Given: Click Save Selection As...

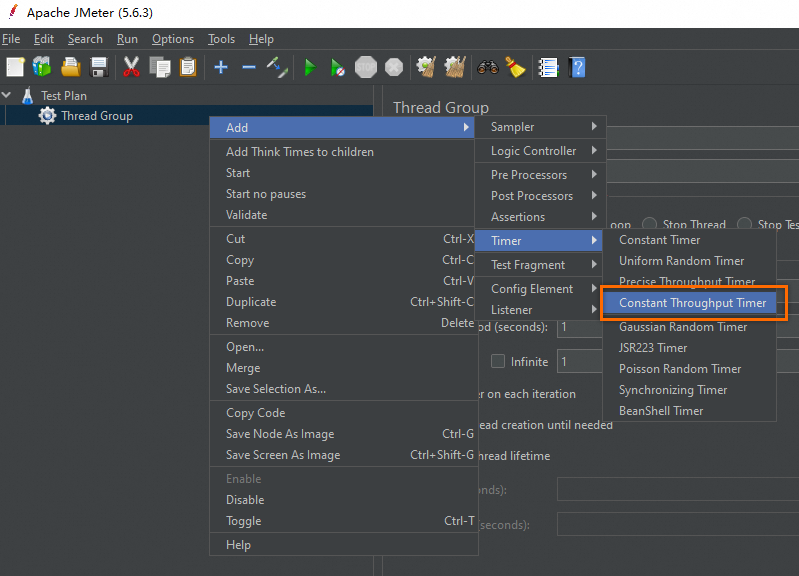Looking at the screenshot, I should [343, 389].
